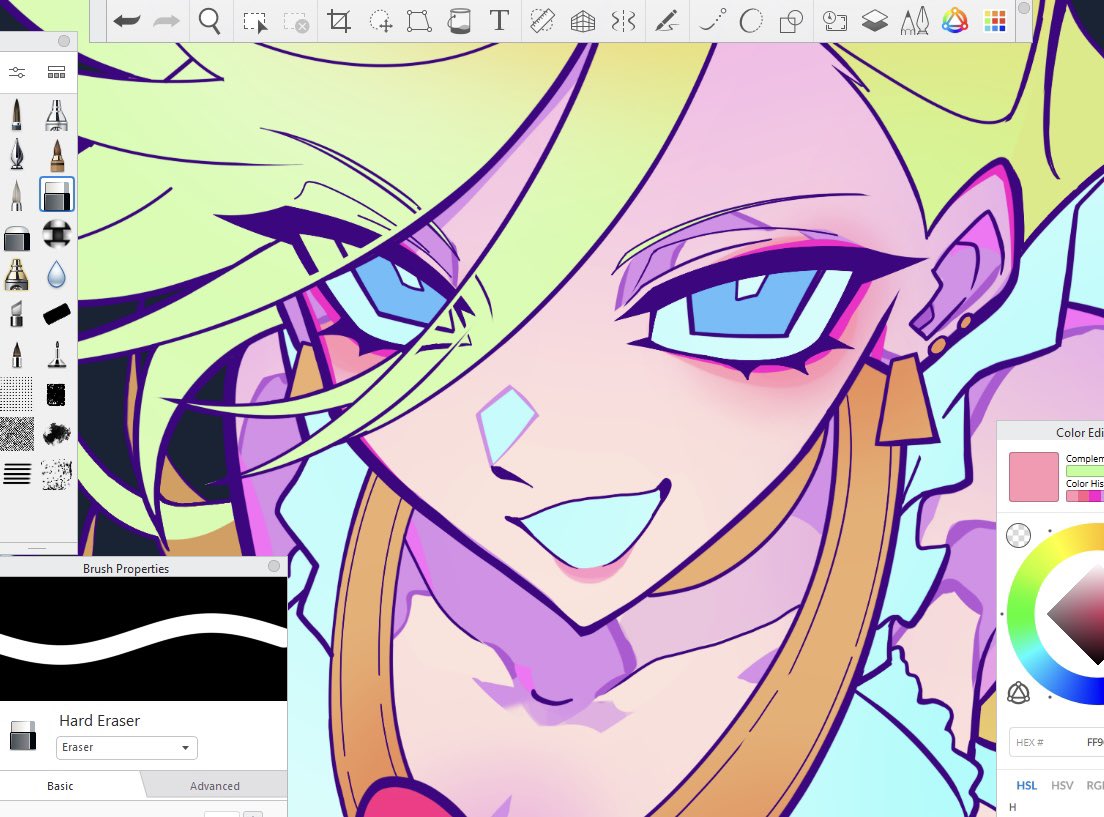Select the transparent color checkered circle
This screenshot has width=1104, height=817.
(1018, 535)
